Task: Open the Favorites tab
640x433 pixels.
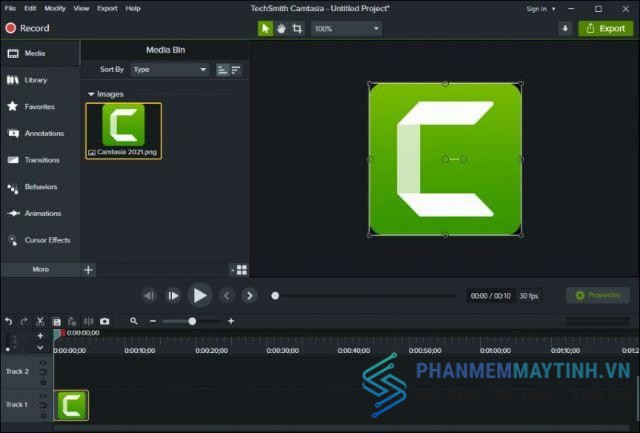Action: tap(40, 107)
